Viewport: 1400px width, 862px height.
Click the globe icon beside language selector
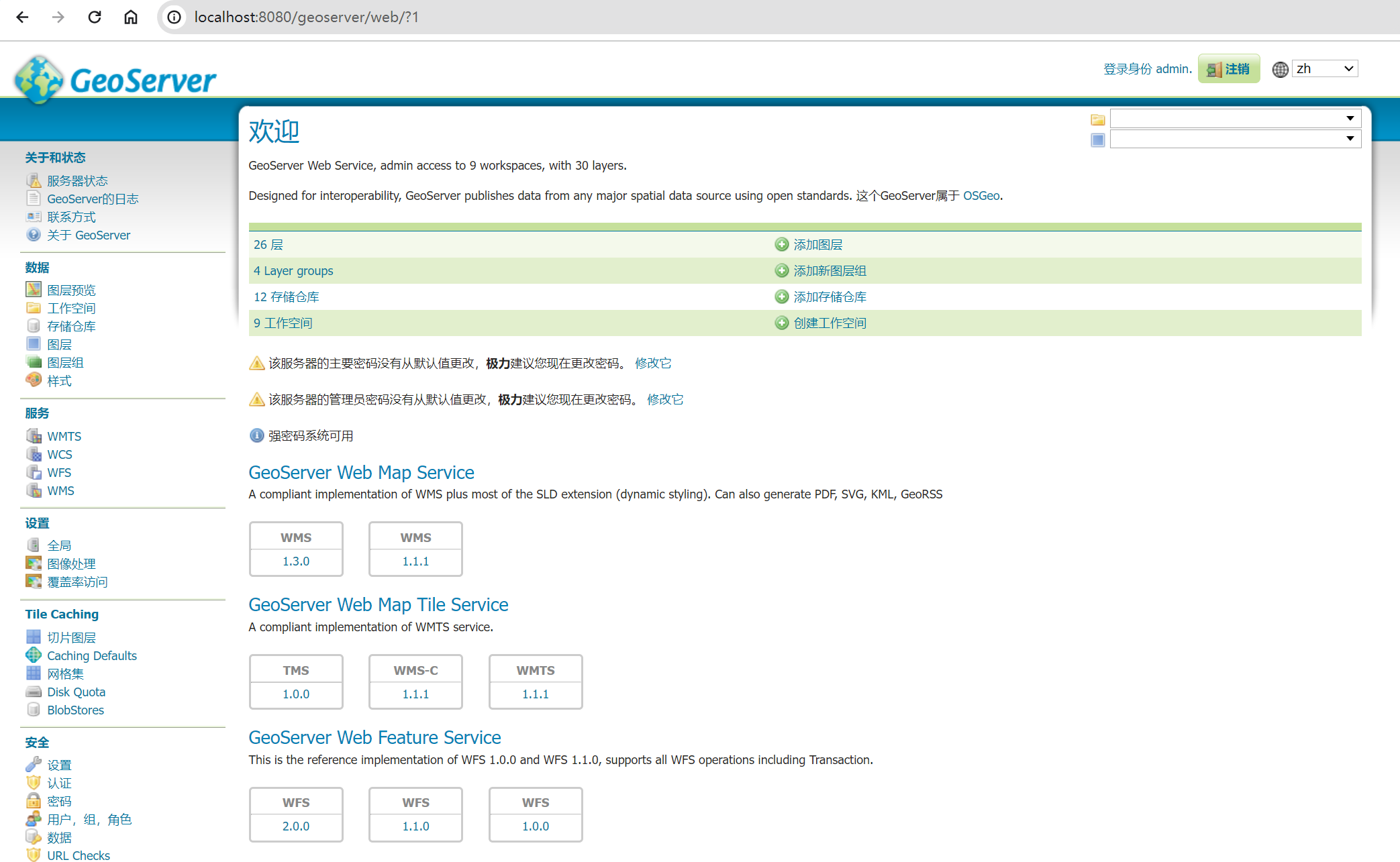tap(1280, 69)
